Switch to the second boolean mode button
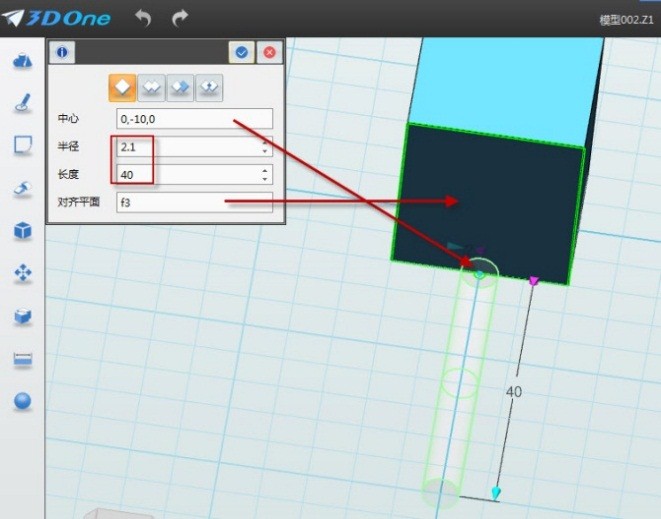 pyautogui.click(x=151, y=88)
